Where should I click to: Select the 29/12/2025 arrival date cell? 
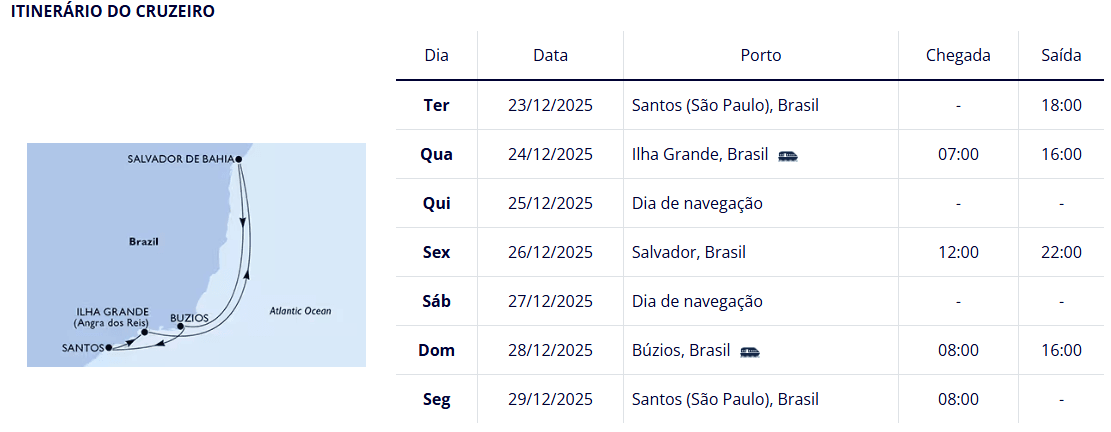(551, 399)
